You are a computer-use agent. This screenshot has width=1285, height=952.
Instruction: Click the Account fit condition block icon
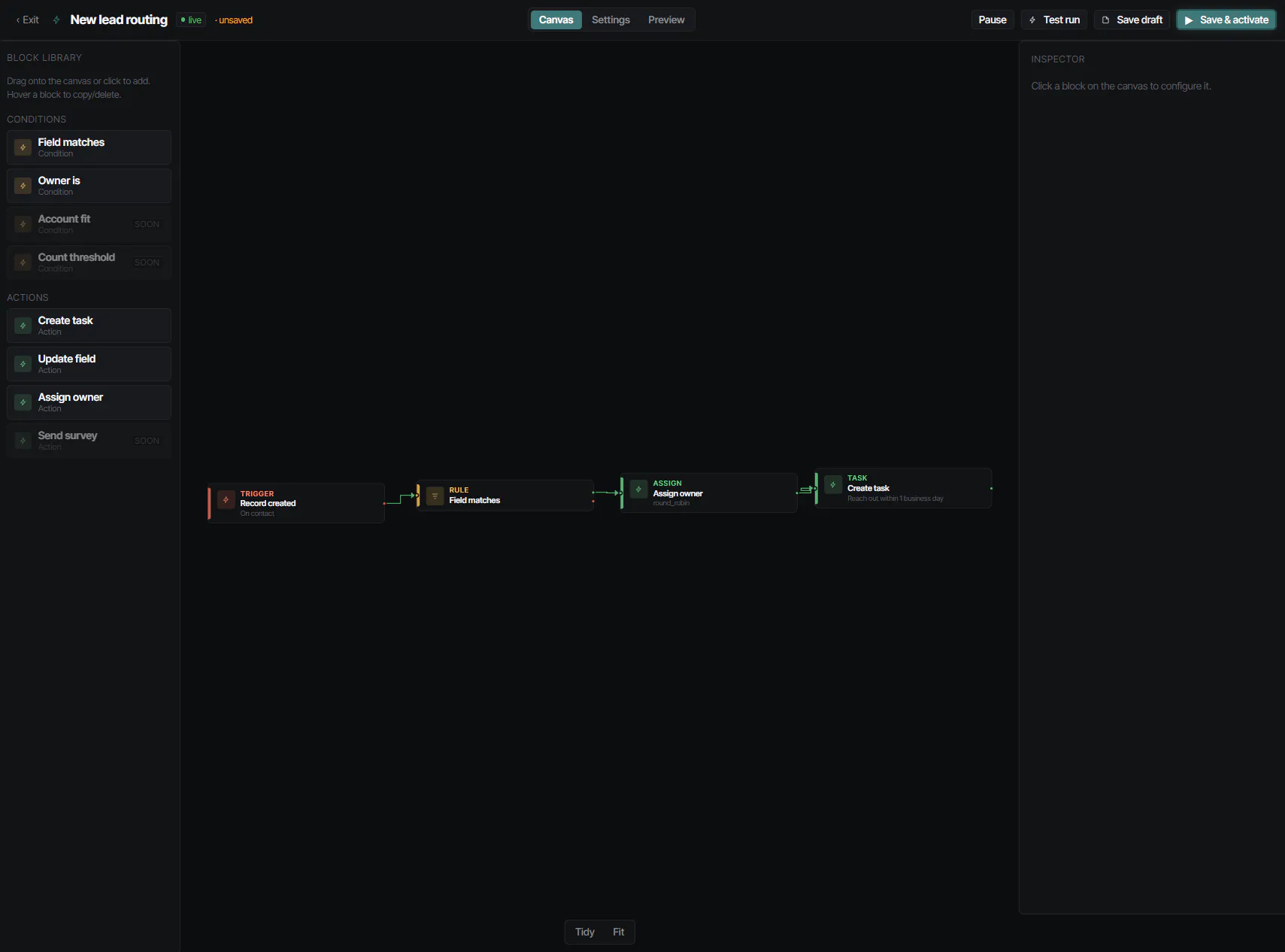pos(23,224)
